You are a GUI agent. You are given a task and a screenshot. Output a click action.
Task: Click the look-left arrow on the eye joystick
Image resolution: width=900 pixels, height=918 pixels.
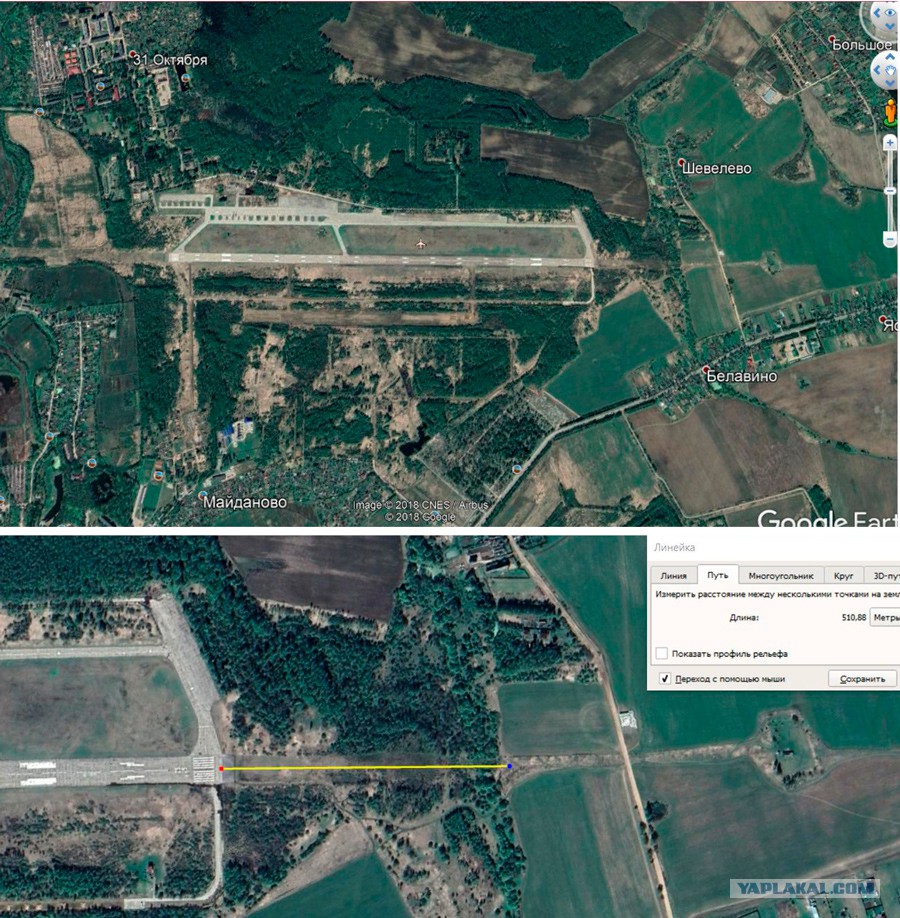tap(877, 12)
